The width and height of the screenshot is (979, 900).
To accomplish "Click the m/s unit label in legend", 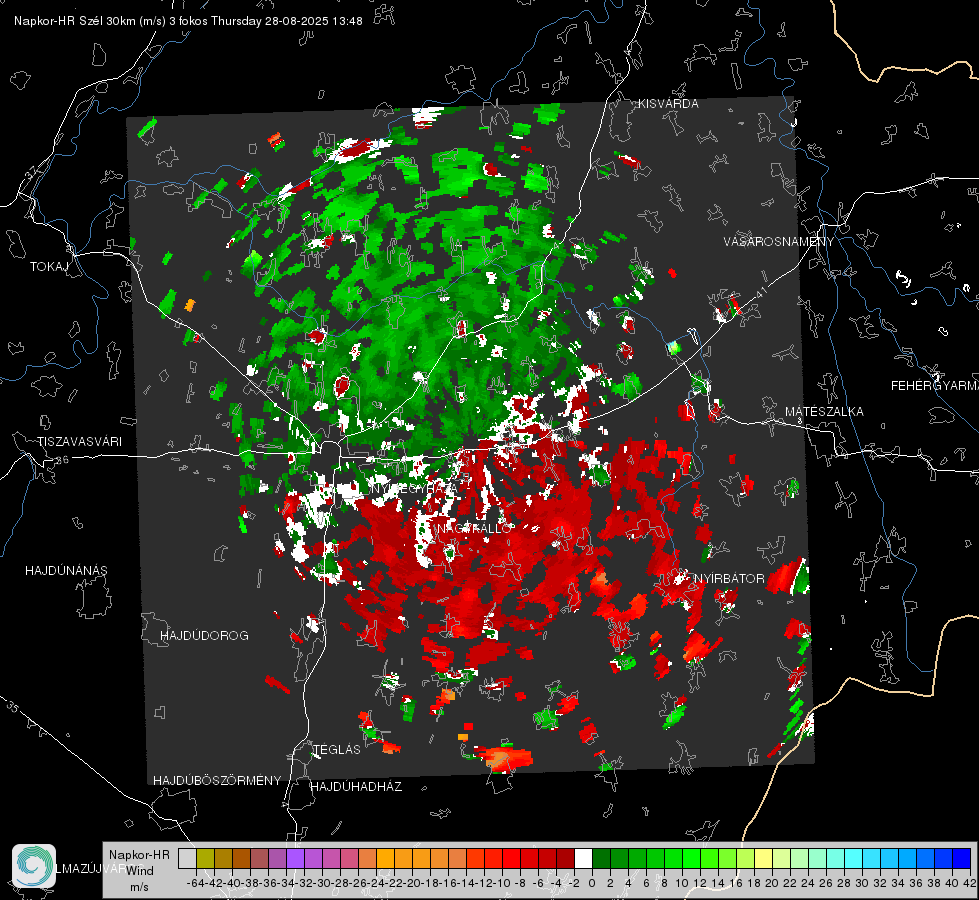I will [x=139, y=887].
